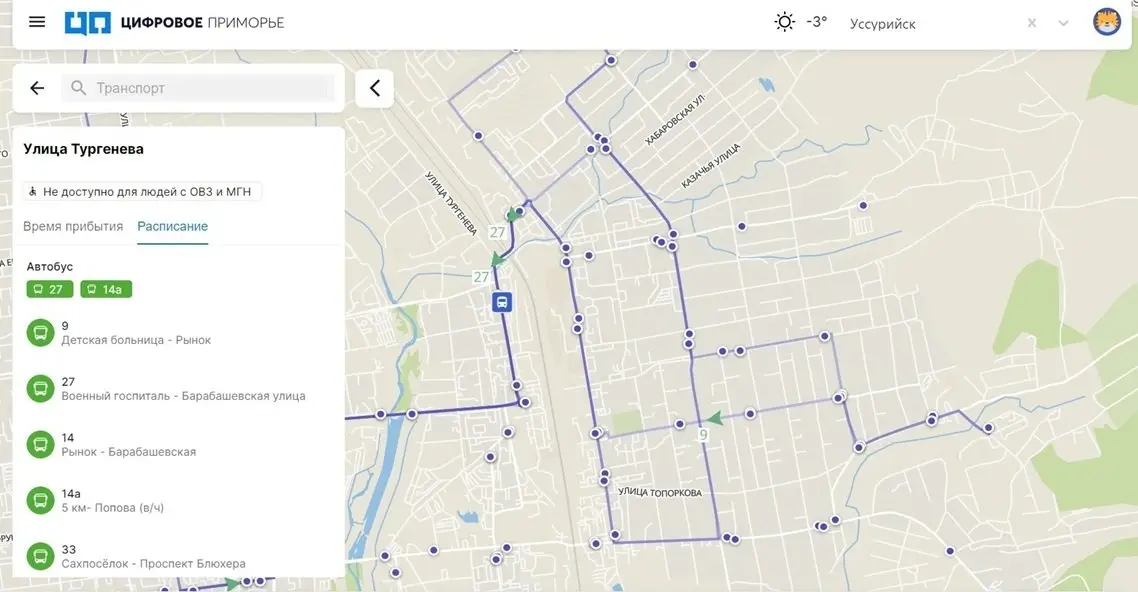This screenshot has width=1138, height=592.
Task: Click the accessibility notice for ОВЗ и МГН
Action: point(142,191)
